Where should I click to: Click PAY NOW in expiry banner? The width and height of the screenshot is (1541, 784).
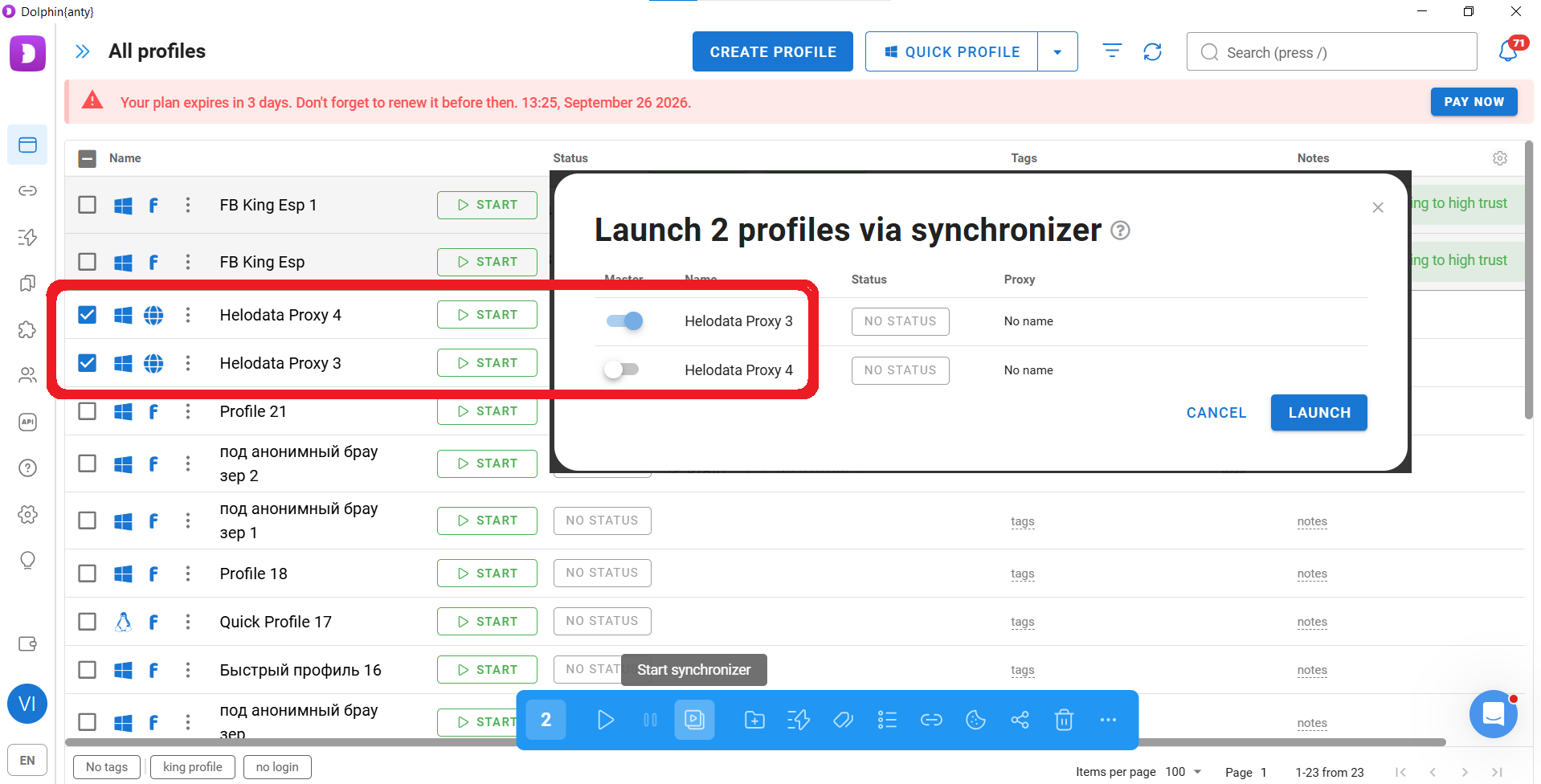pos(1474,102)
